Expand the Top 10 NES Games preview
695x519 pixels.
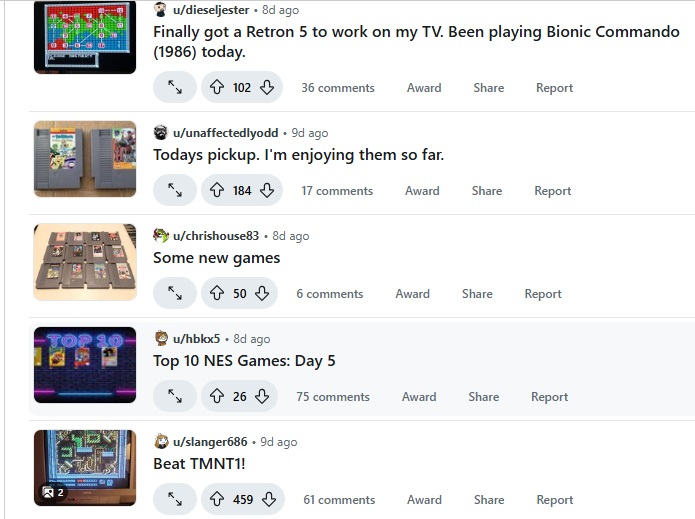click(175, 396)
